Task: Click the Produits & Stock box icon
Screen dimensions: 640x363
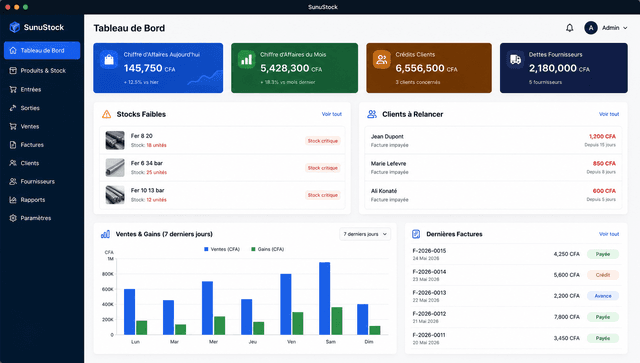Action: (x=13, y=71)
